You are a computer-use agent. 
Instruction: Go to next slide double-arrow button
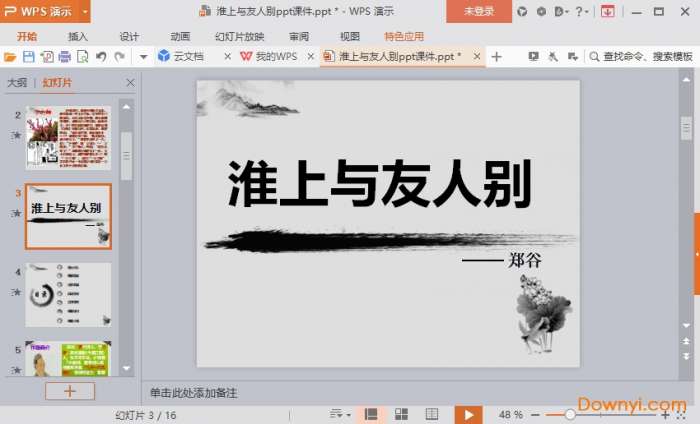(x=686, y=356)
